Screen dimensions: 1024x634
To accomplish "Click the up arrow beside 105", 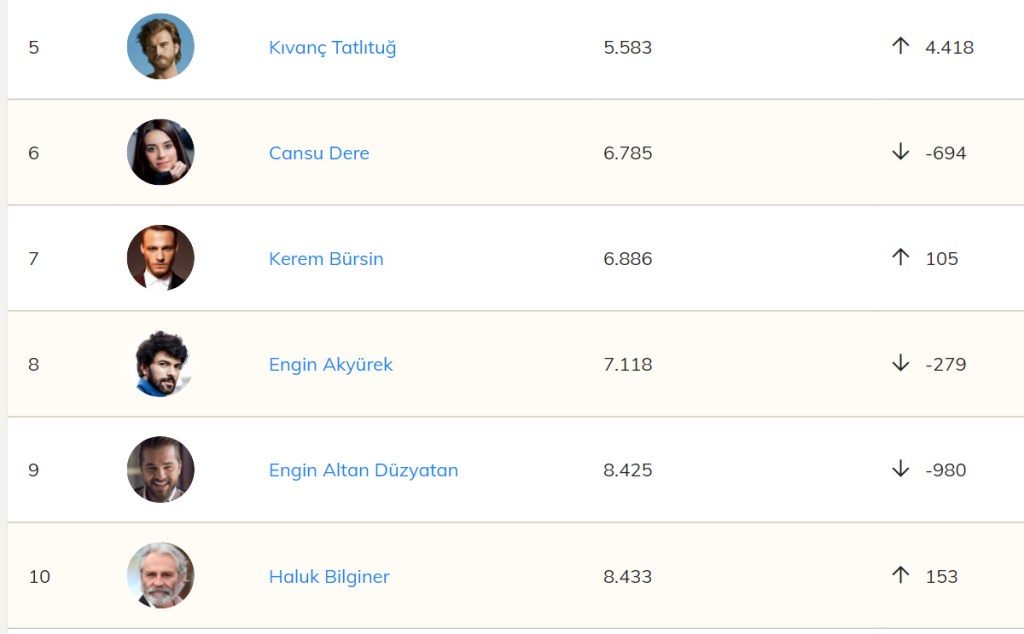I will pyautogui.click(x=900, y=258).
